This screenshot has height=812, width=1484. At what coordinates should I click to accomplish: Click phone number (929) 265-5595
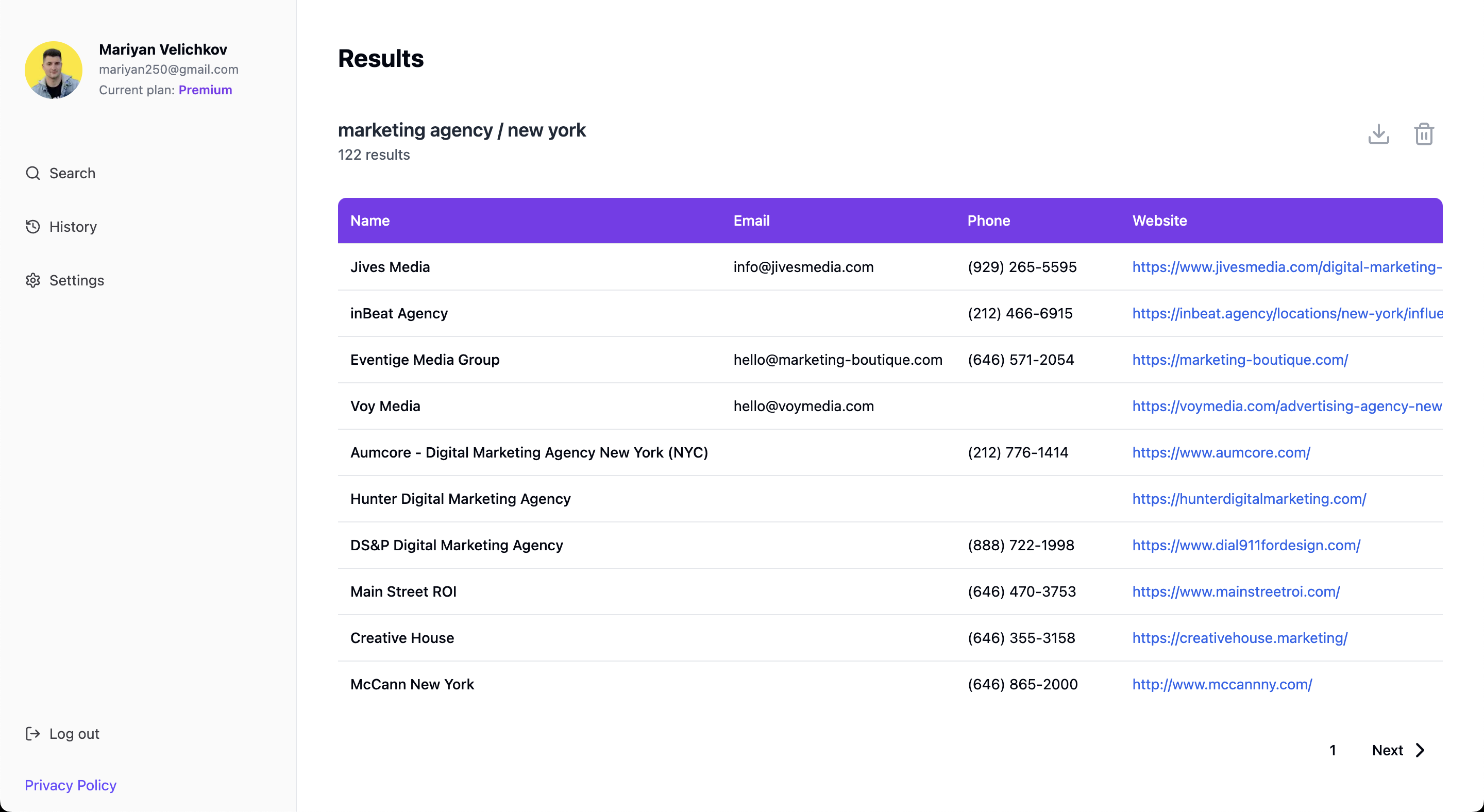1022,267
